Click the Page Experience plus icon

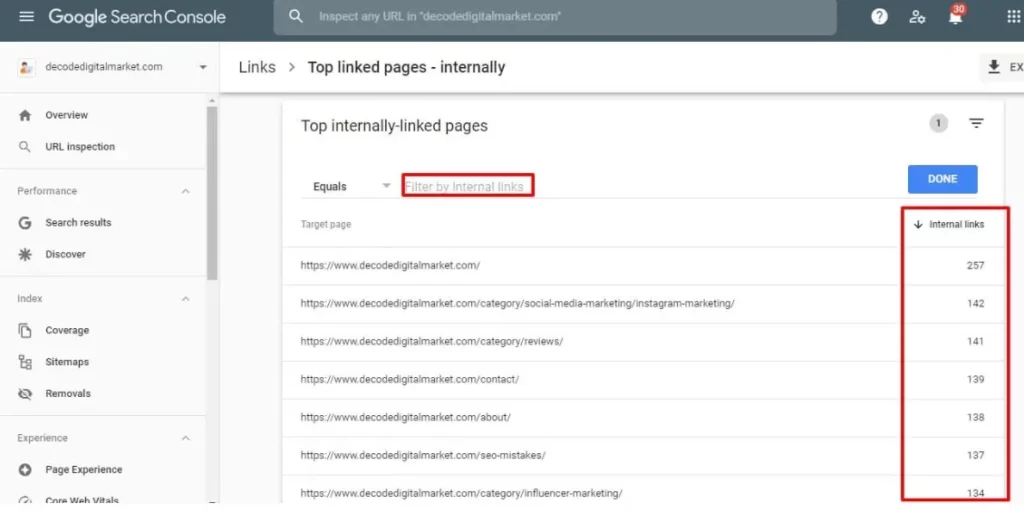25,469
